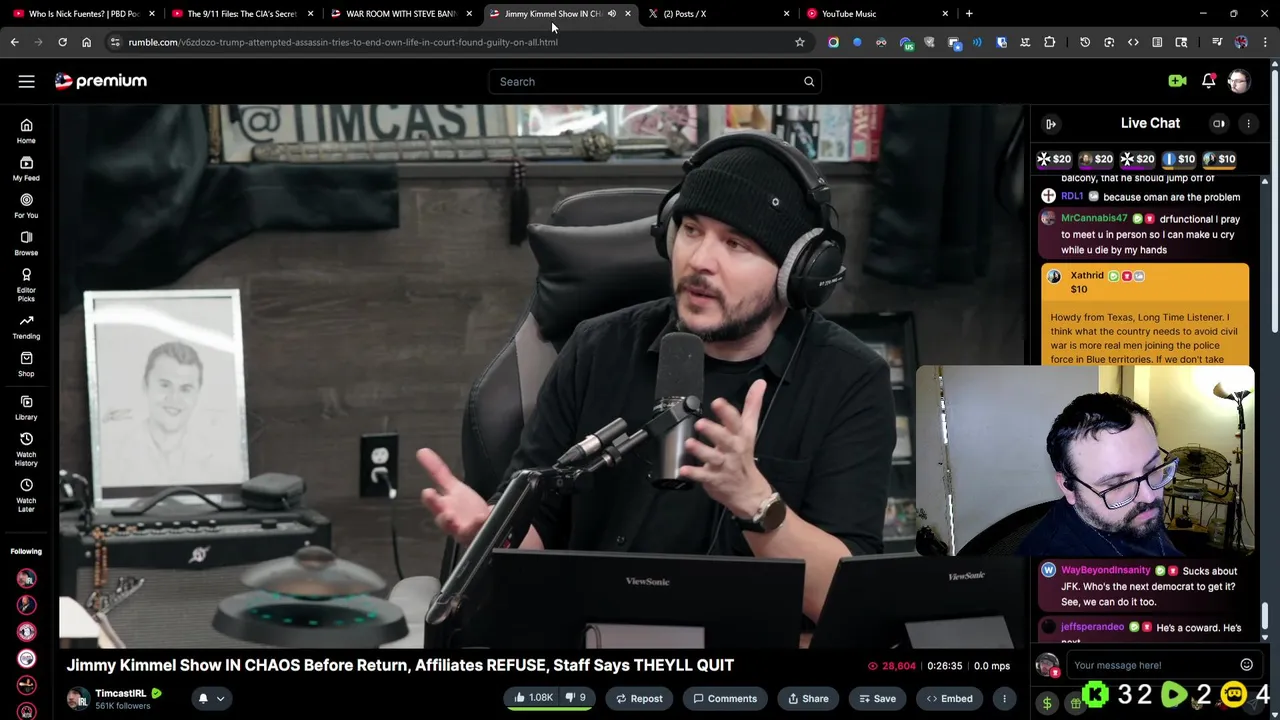
Task: Reload the page in browser
Action: 62,42
